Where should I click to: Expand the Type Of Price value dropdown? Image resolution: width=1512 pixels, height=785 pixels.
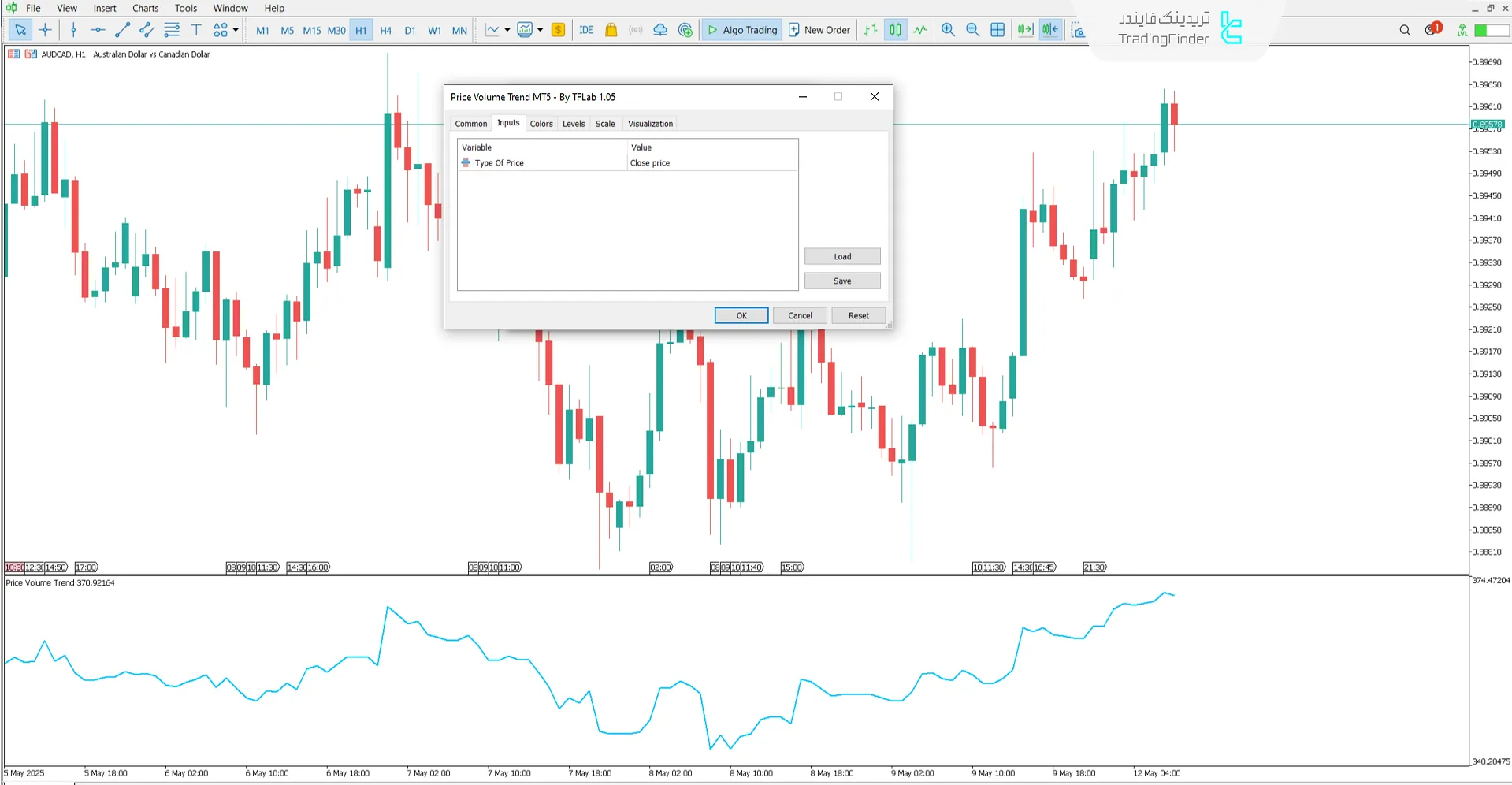tap(709, 162)
